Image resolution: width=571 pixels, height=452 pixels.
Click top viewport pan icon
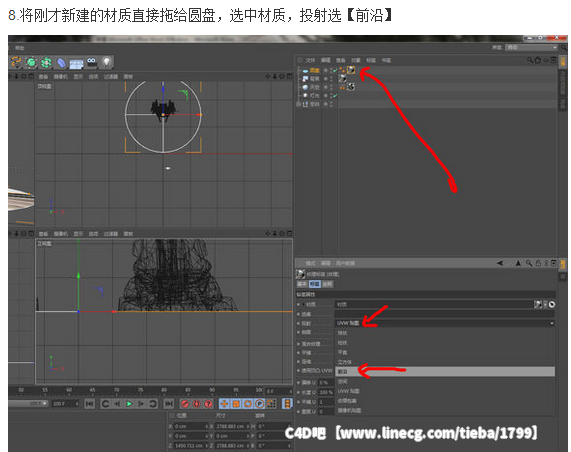pos(268,76)
